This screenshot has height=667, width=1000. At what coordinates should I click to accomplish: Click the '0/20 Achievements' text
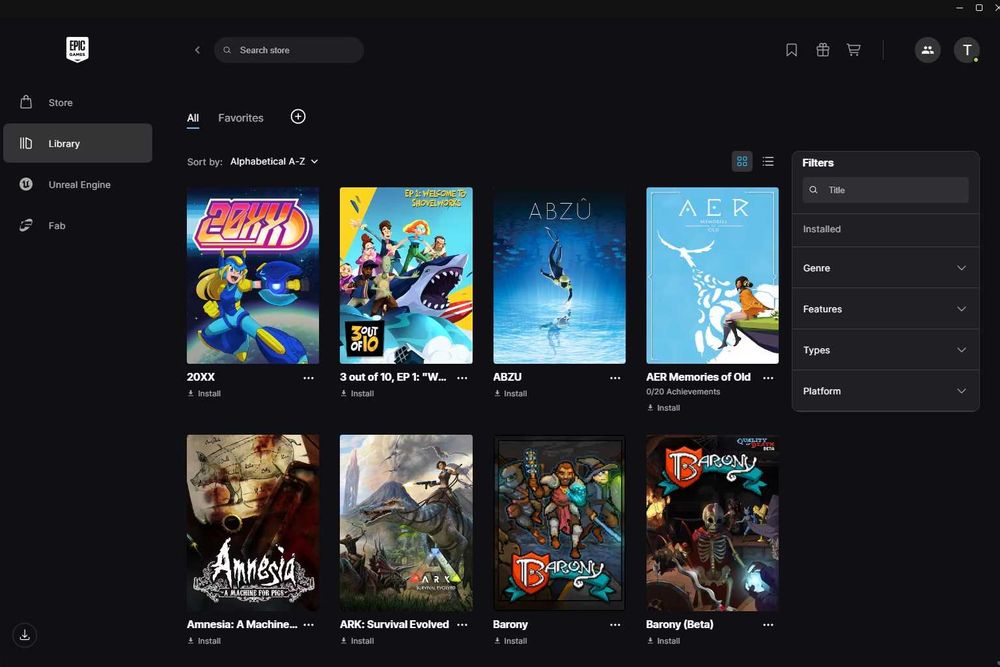click(683, 392)
